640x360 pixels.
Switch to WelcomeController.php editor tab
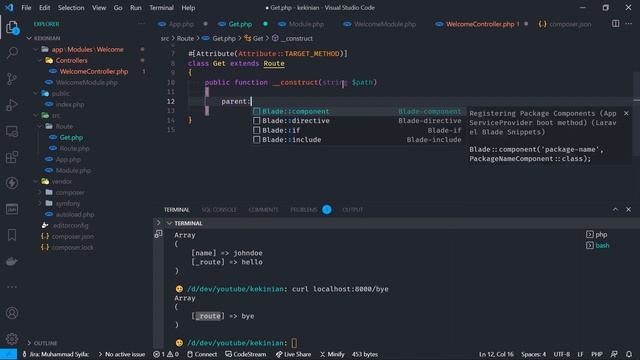coord(480,24)
